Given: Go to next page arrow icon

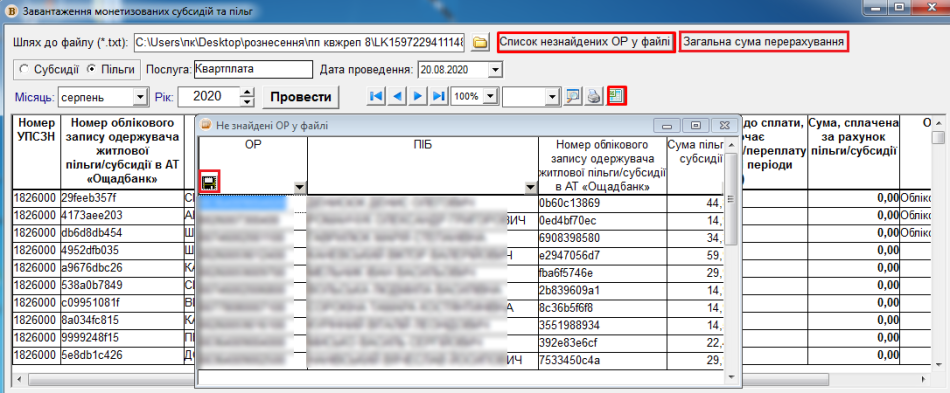Looking at the screenshot, I should 417,96.
